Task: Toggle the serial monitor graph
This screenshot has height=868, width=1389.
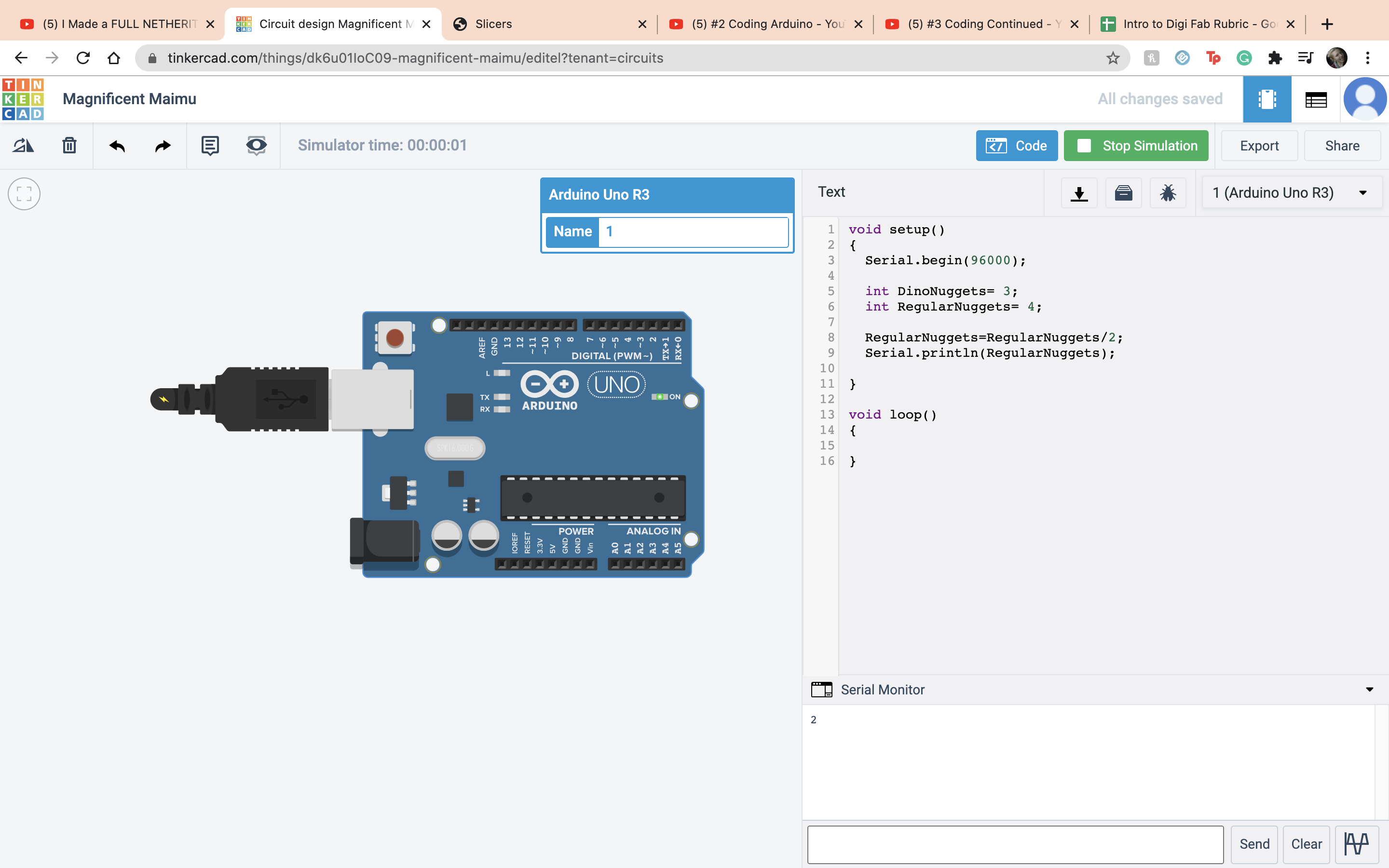Action: (1357, 844)
